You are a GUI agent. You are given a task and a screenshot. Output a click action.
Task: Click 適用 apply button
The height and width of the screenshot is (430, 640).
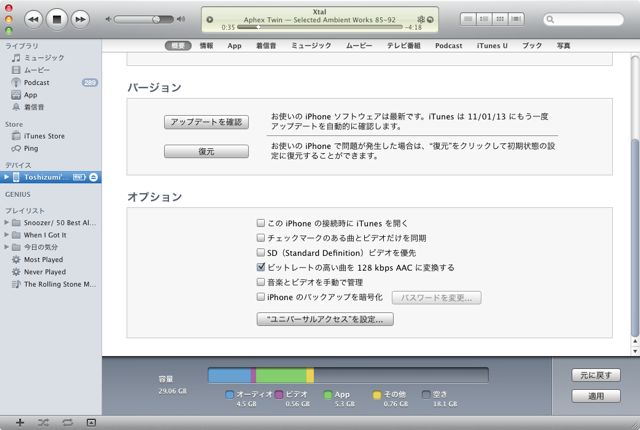coord(596,396)
